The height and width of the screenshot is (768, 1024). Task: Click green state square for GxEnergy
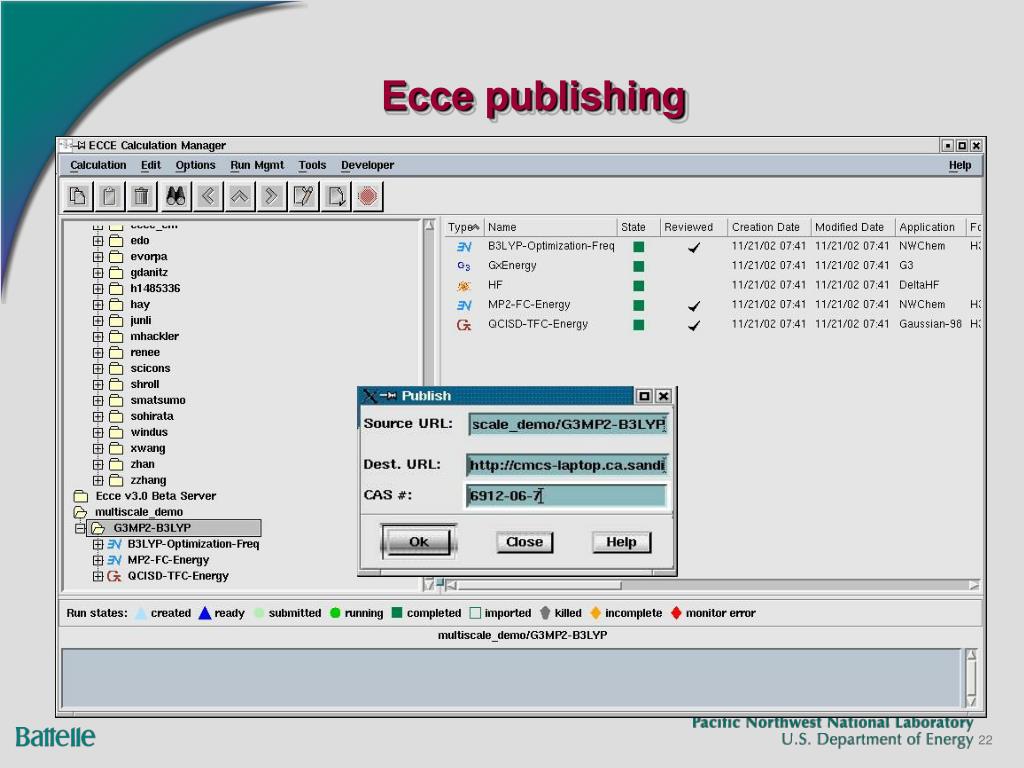click(x=639, y=266)
